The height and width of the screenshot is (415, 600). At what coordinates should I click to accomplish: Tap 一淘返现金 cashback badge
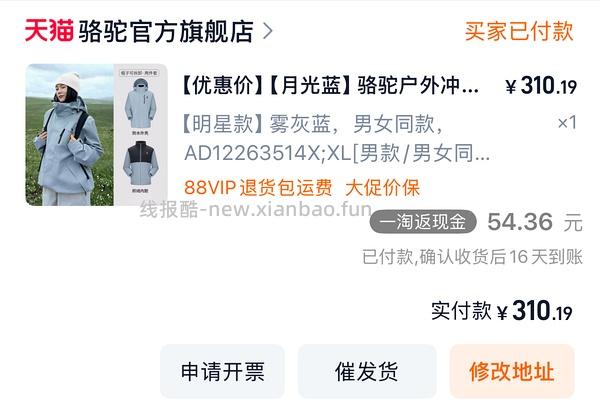point(423,221)
